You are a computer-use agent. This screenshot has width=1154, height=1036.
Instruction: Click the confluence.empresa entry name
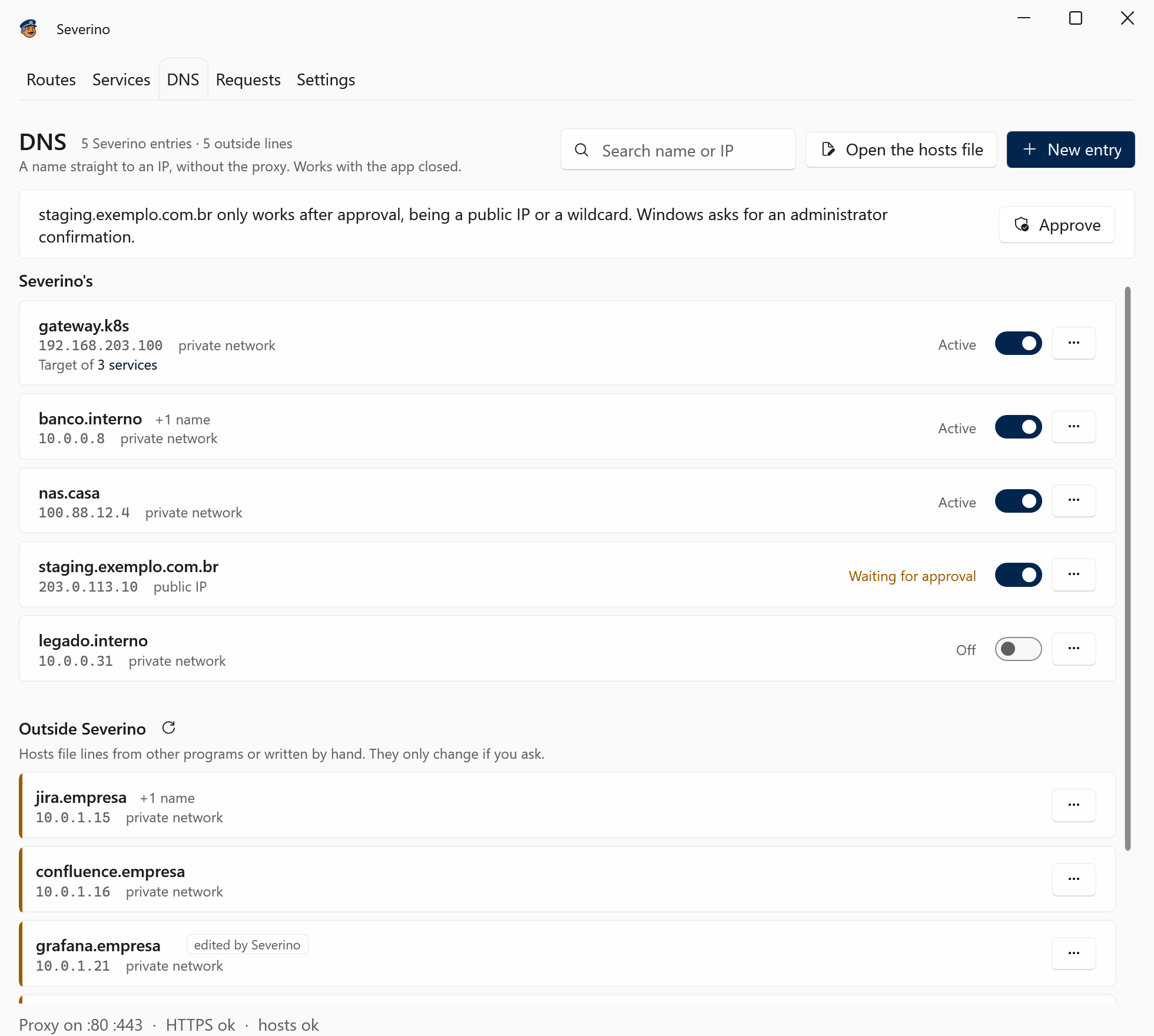coord(110,871)
